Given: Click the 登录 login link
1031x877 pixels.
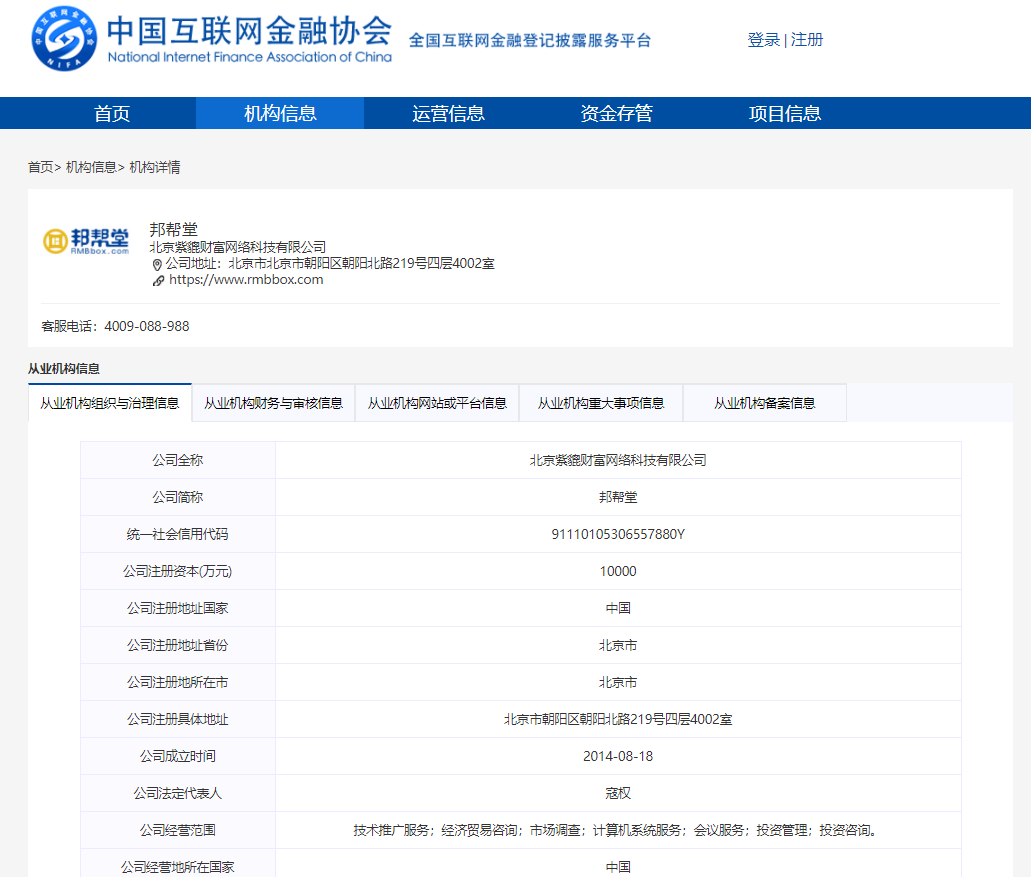Looking at the screenshot, I should (x=763, y=40).
